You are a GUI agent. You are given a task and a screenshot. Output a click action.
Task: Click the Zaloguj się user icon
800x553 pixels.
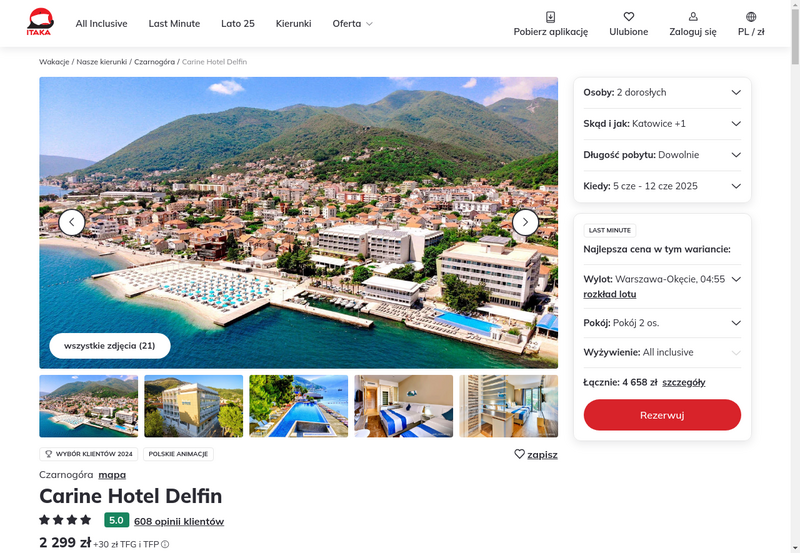point(693,17)
